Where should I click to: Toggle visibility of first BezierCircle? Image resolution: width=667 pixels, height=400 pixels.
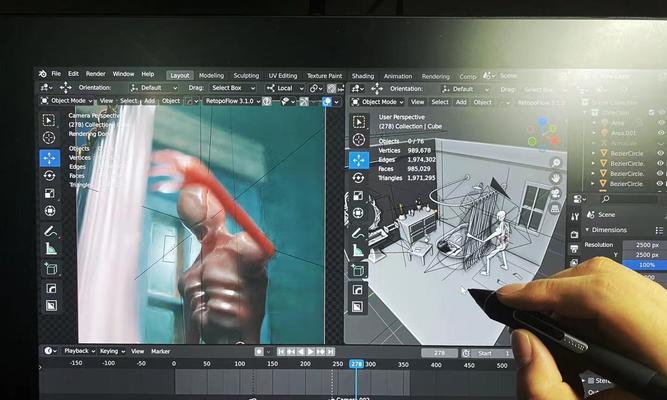661,153
